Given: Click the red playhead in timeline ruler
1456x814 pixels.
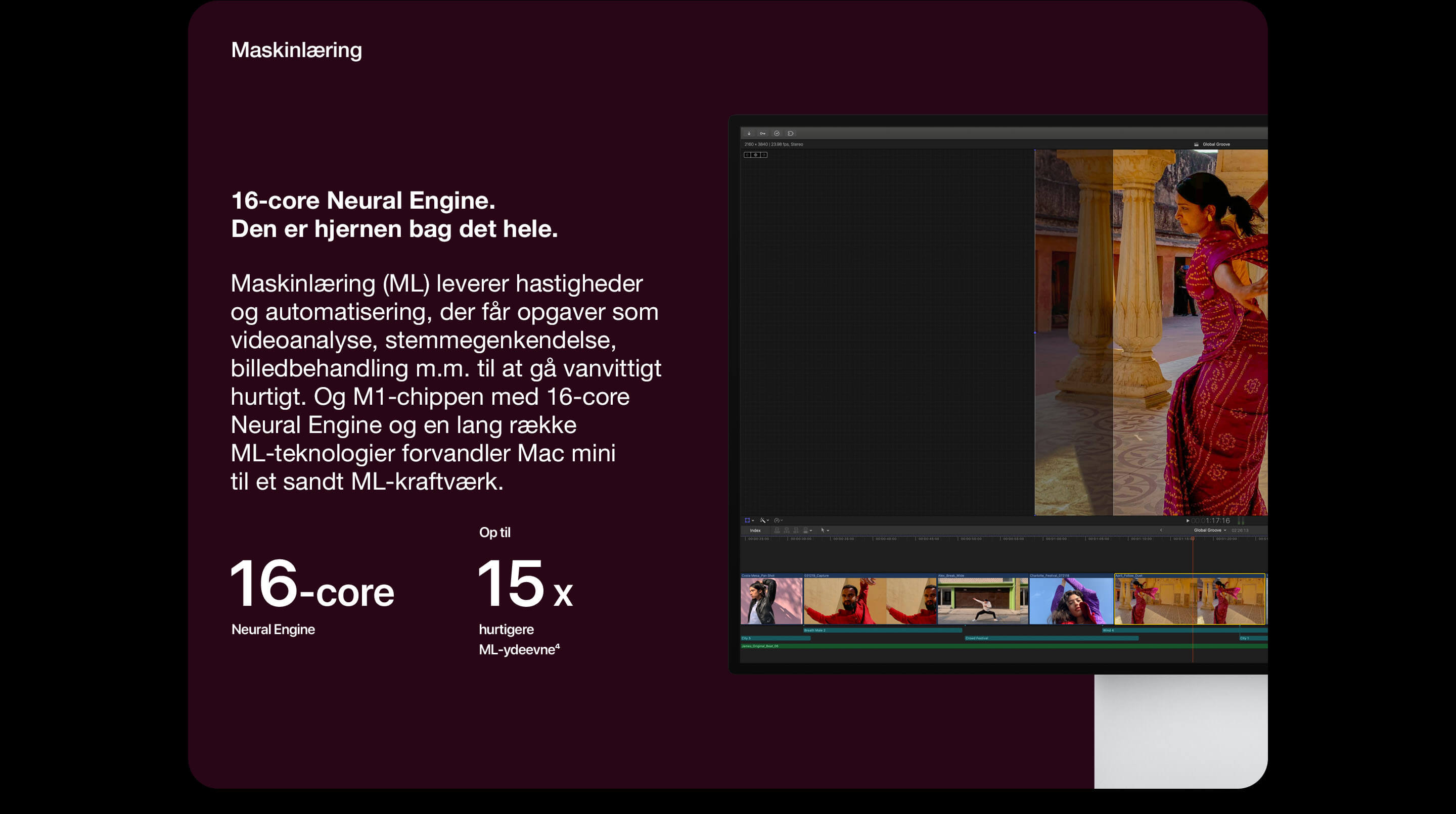Looking at the screenshot, I should pyautogui.click(x=1193, y=539).
